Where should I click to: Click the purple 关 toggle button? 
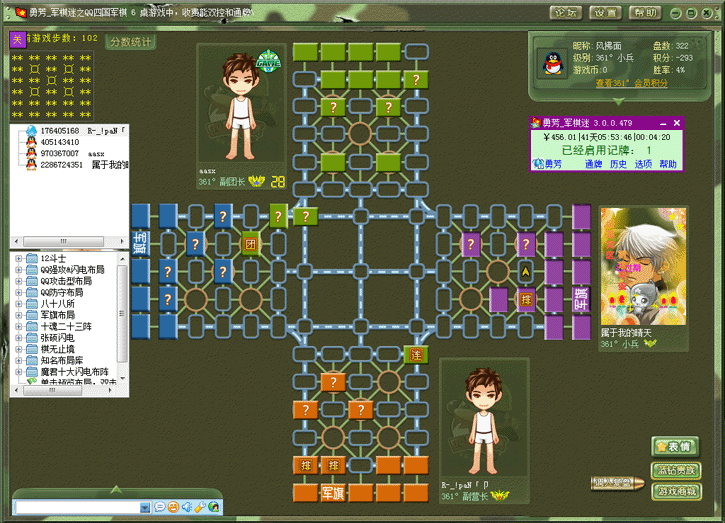click(18, 39)
